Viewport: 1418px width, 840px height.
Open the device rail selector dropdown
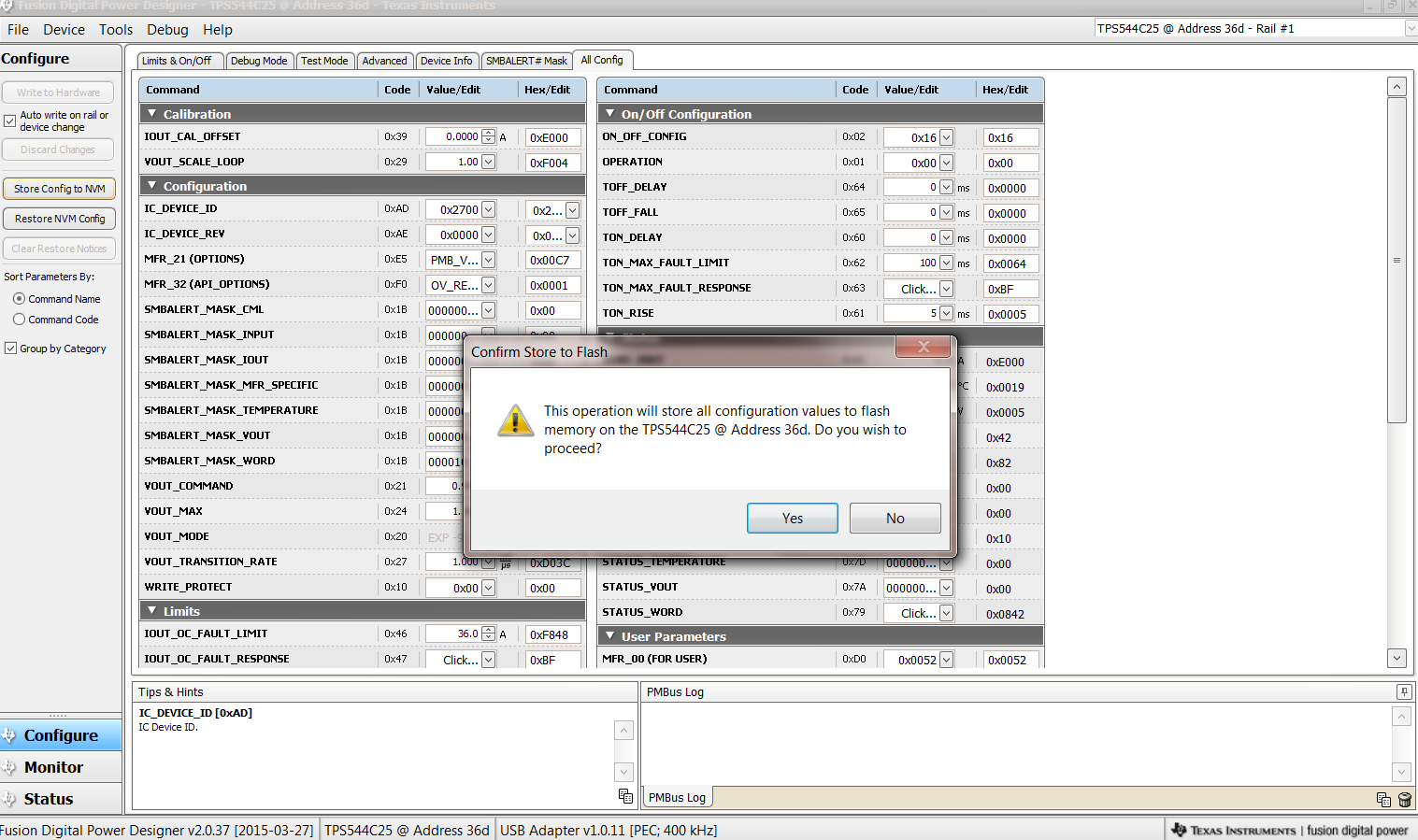pos(1411,29)
